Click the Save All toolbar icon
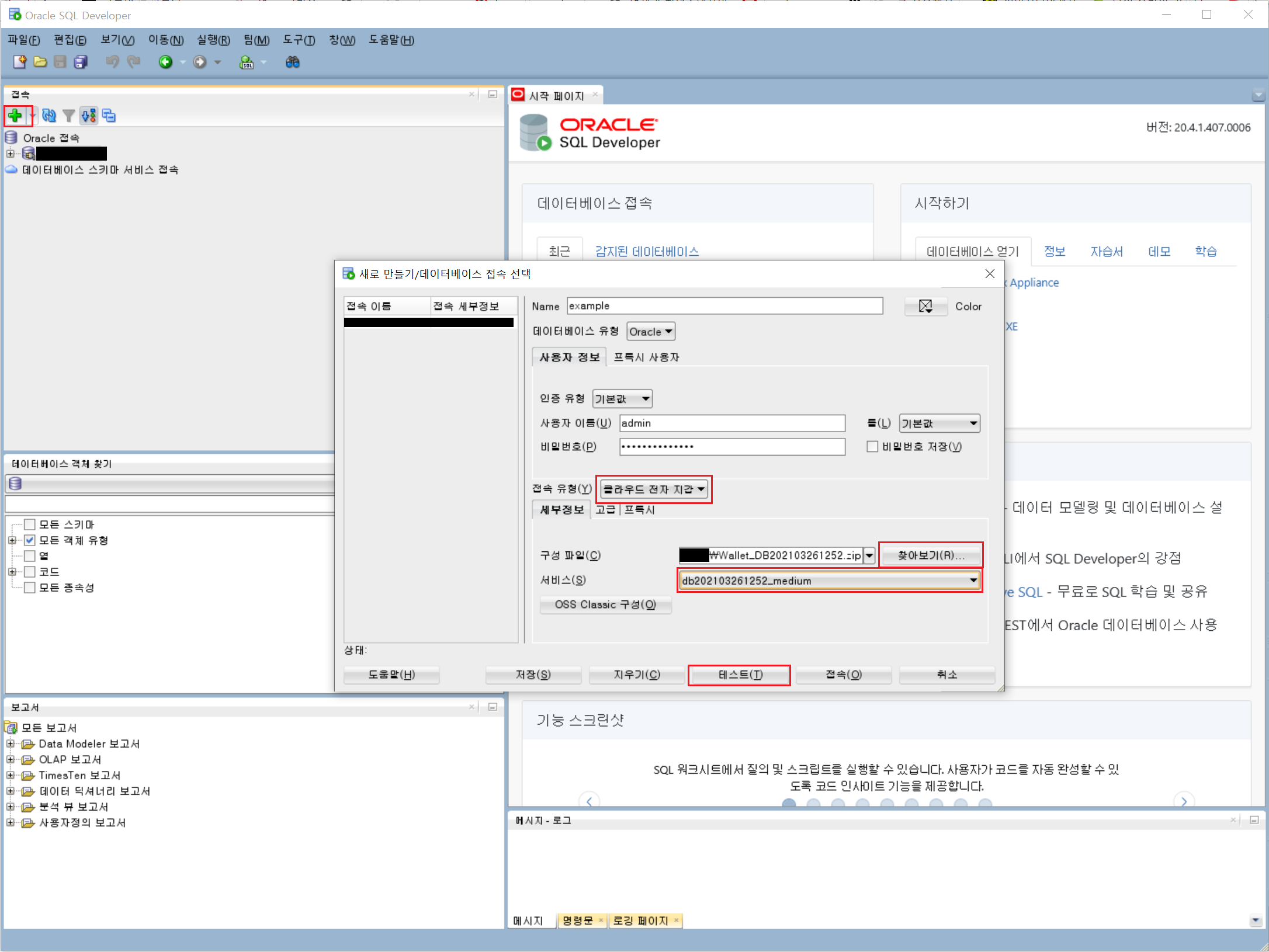1269x952 pixels. click(x=81, y=62)
